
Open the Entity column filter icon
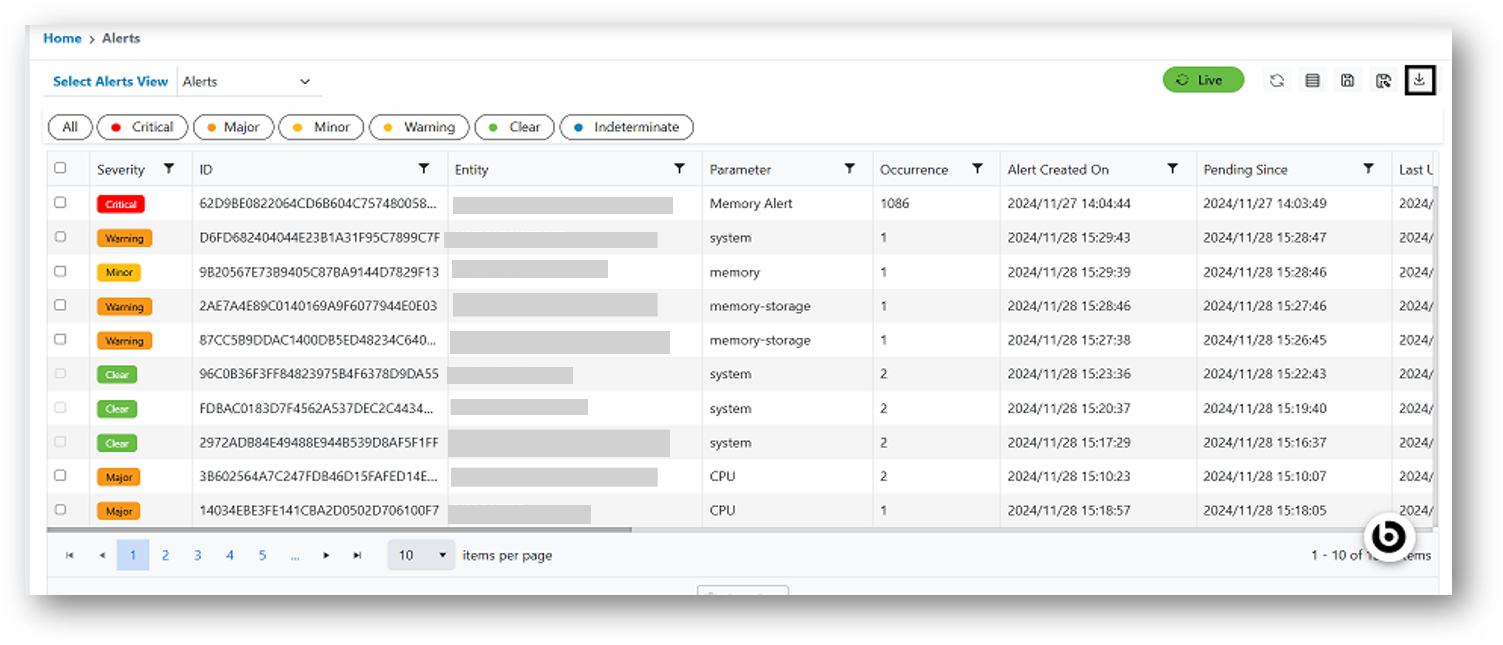pos(680,169)
